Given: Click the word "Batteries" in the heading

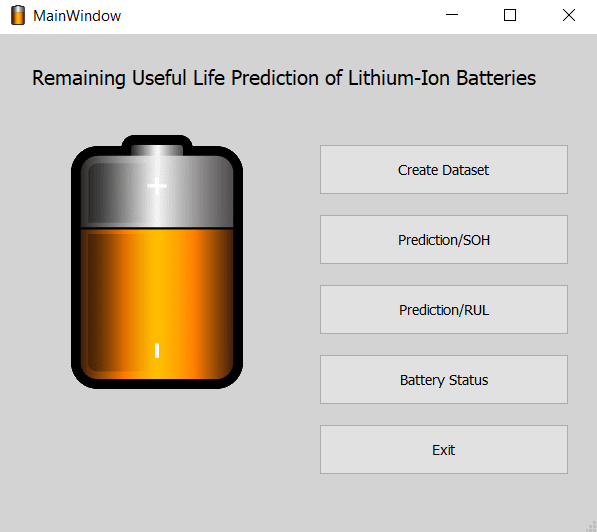Looking at the screenshot, I should coord(496,78).
